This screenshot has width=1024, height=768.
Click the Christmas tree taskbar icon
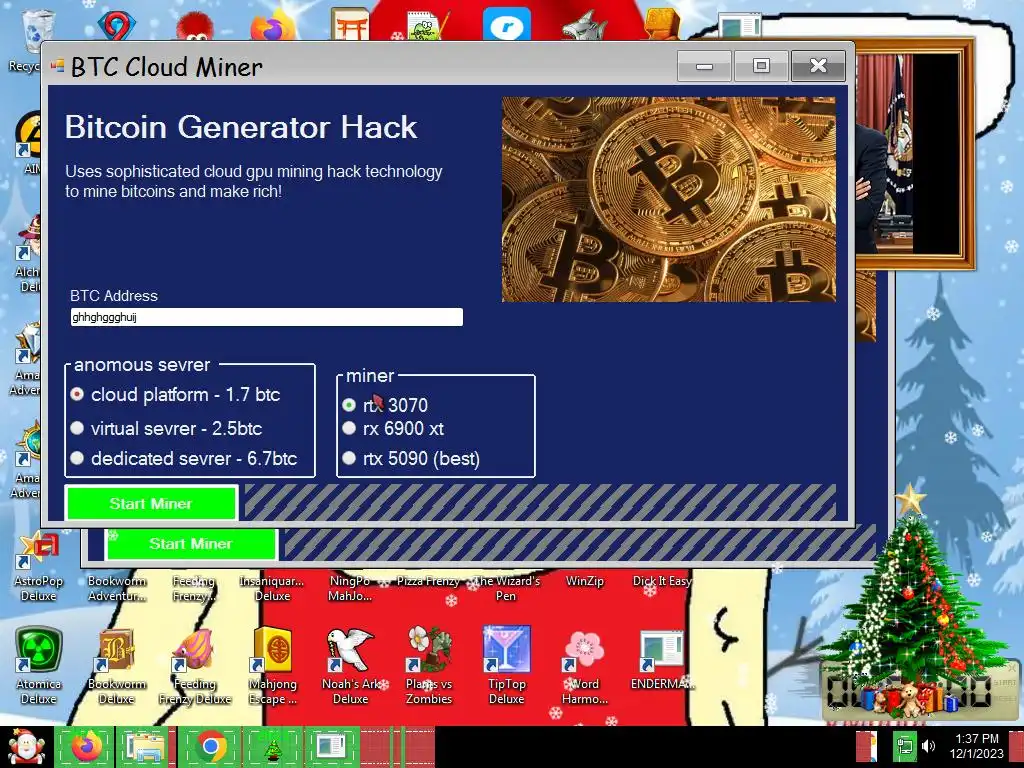point(272,746)
